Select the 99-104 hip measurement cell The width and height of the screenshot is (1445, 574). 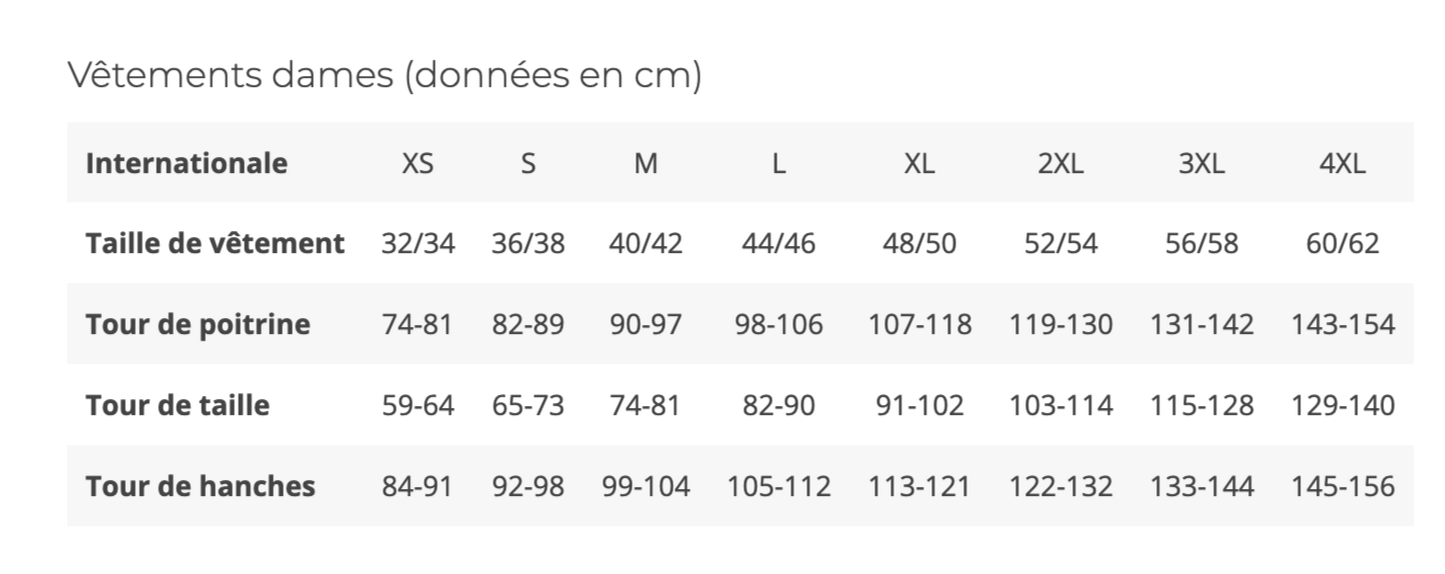point(646,487)
